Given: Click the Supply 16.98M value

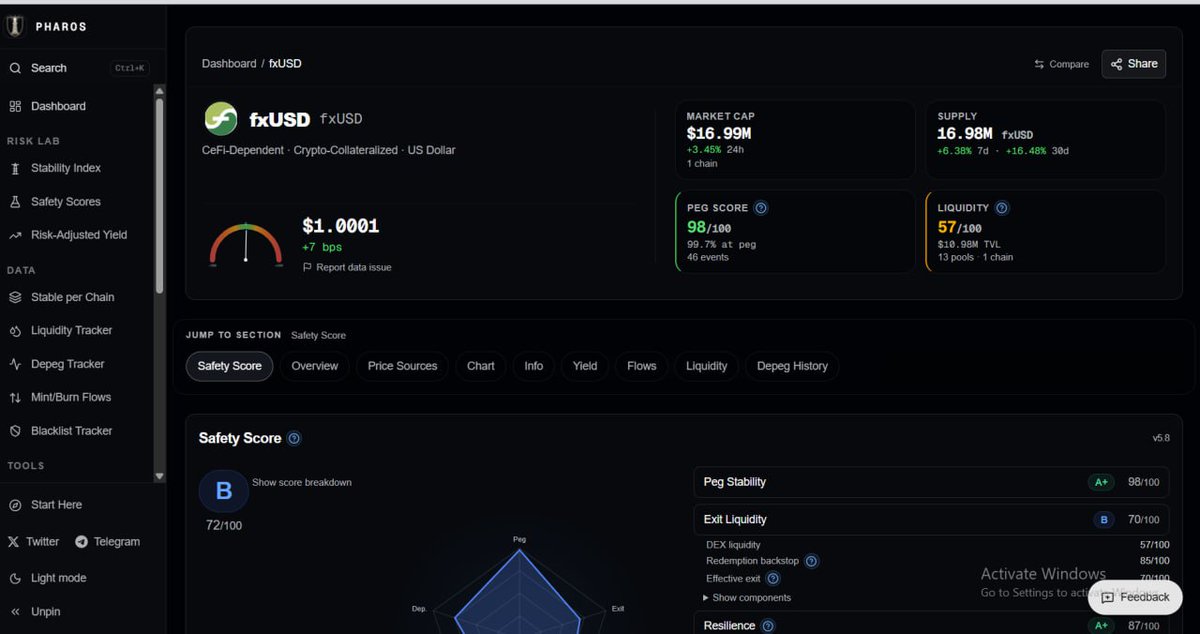Looking at the screenshot, I should click(x=965, y=133).
